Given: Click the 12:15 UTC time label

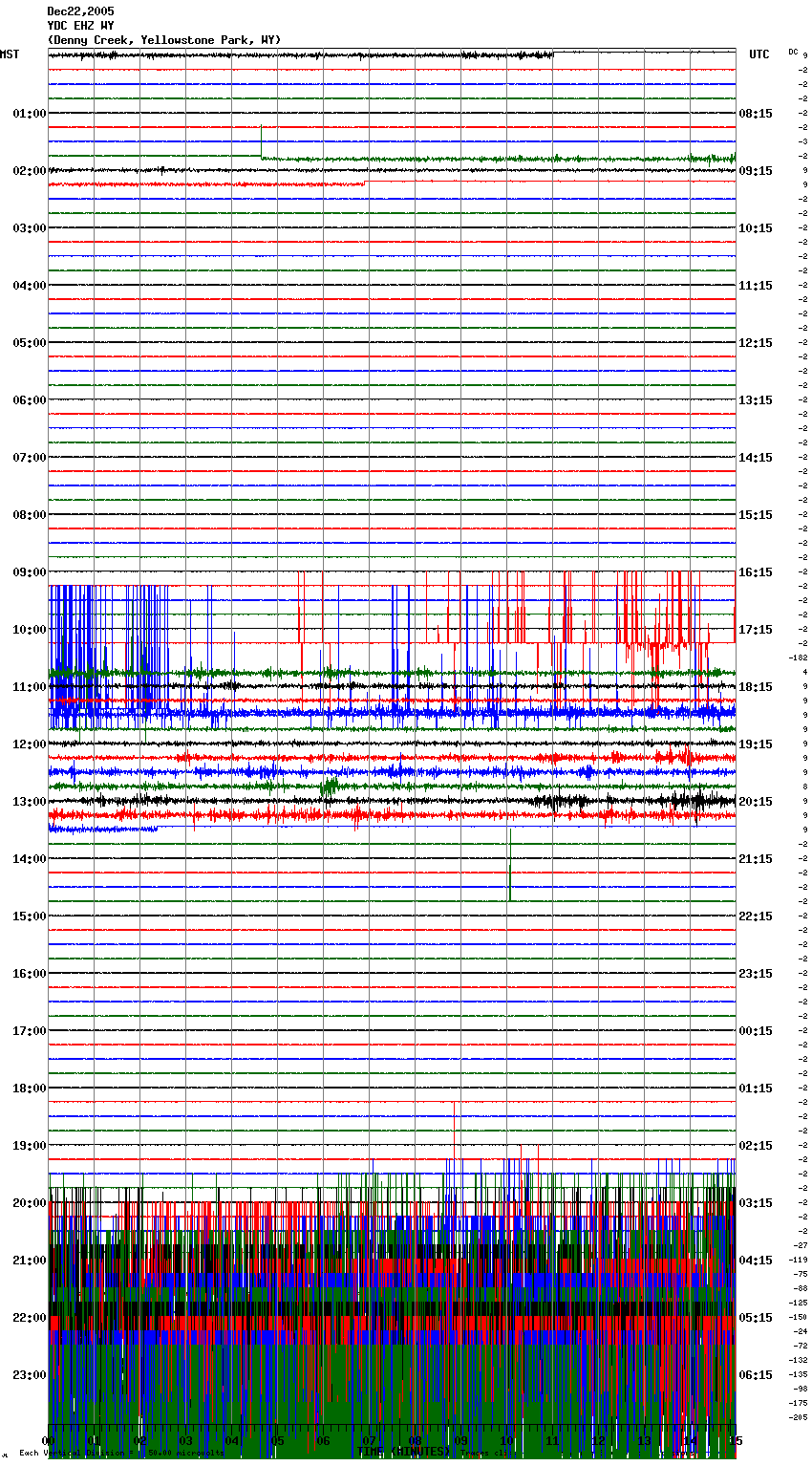Looking at the screenshot, I should point(756,343).
